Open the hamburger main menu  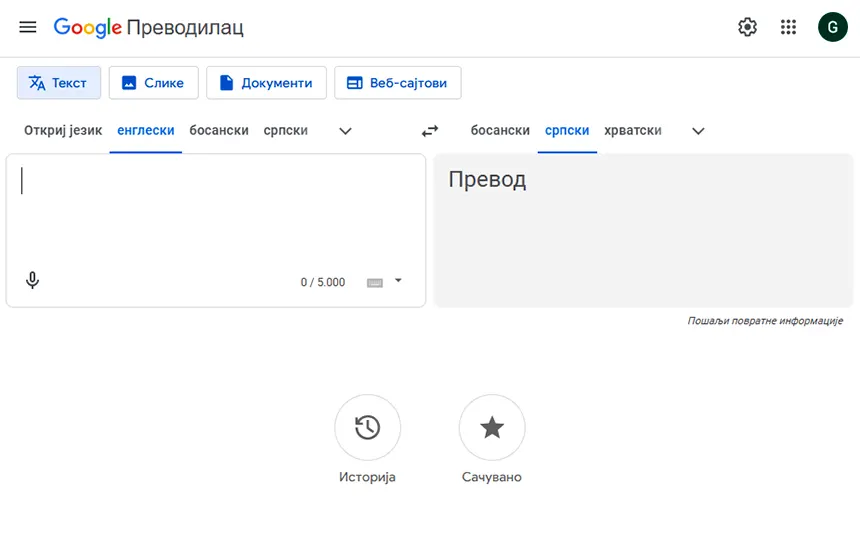(27, 27)
